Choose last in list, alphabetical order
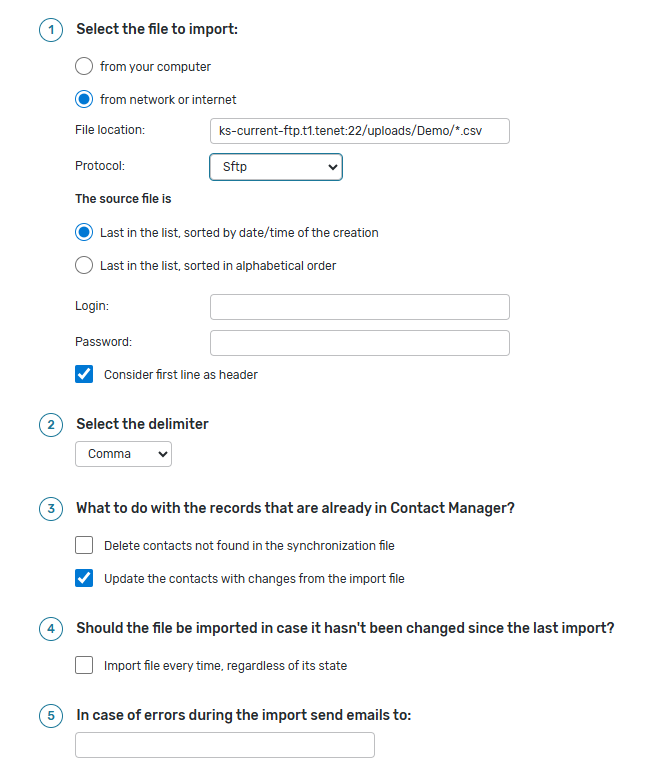The image size is (657, 771). point(84,266)
